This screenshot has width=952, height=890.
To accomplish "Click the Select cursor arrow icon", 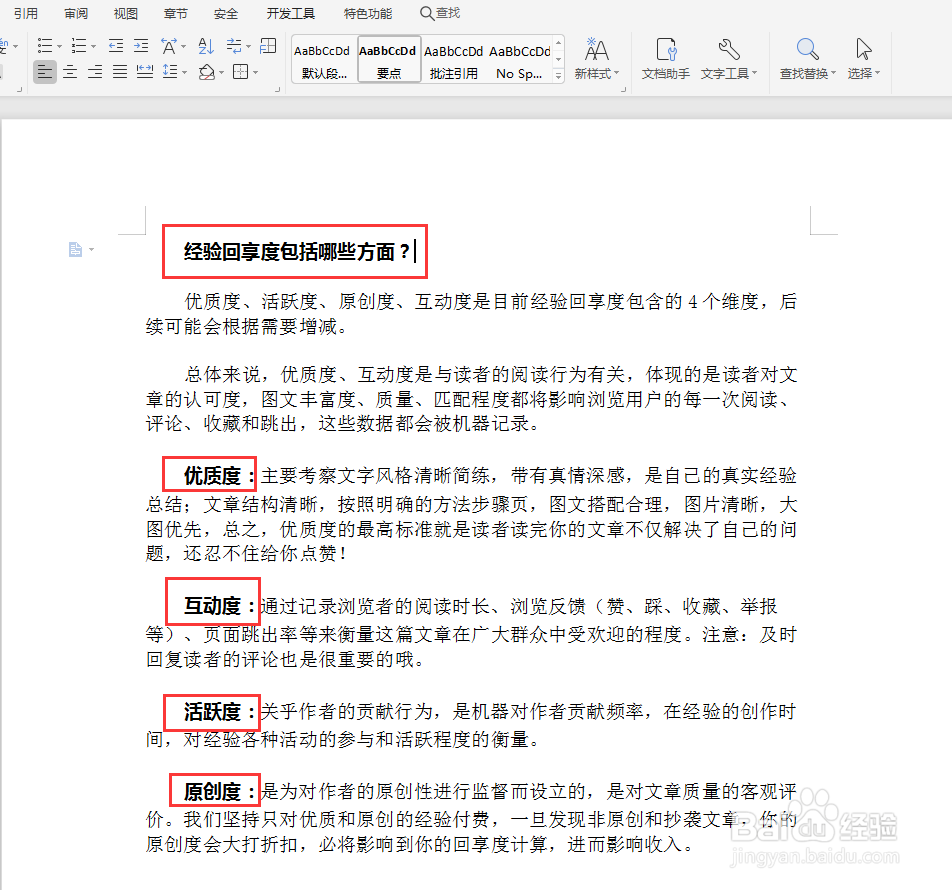I will [x=863, y=49].
